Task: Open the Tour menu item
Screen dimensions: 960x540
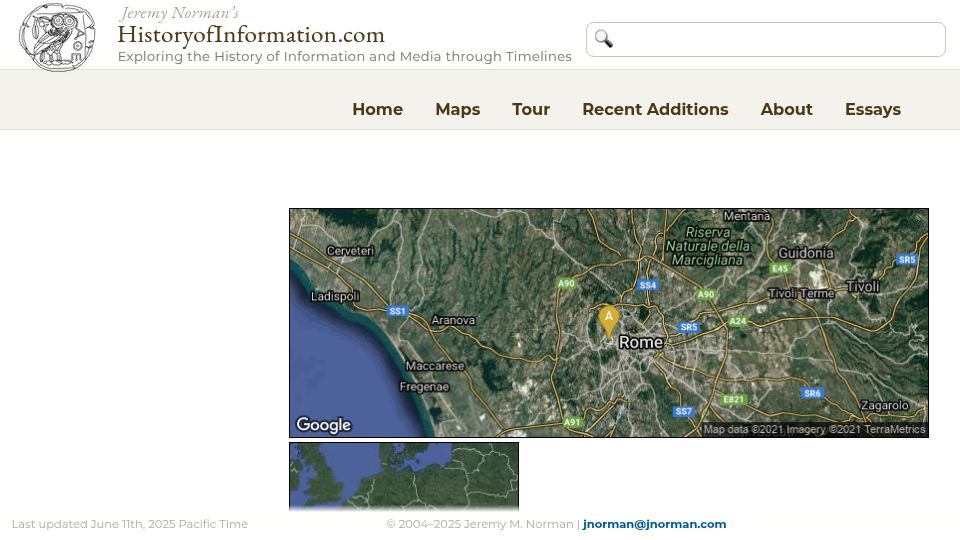Action: click(x=531, y=109)
